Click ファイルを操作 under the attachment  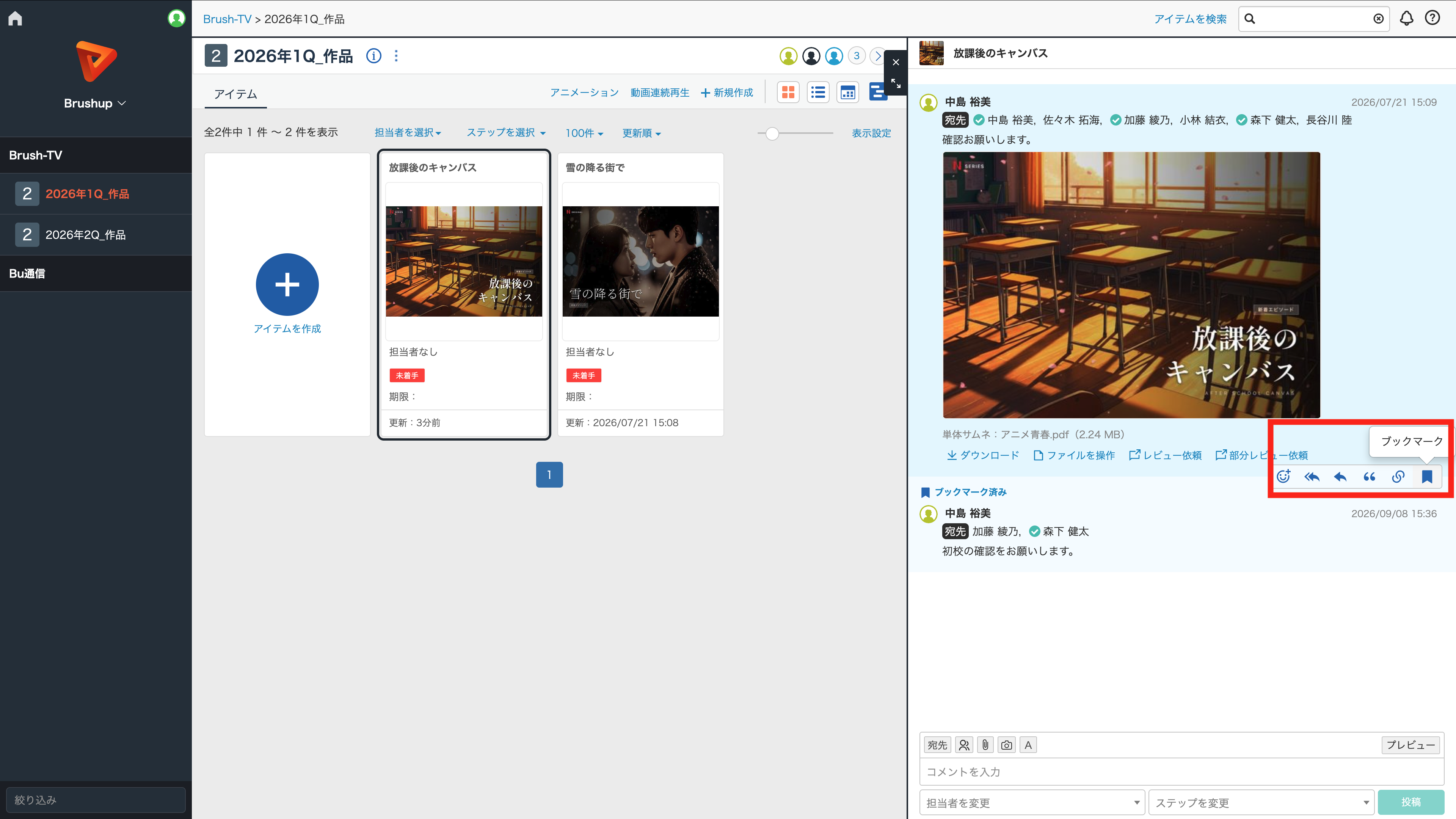point(1075,455)
